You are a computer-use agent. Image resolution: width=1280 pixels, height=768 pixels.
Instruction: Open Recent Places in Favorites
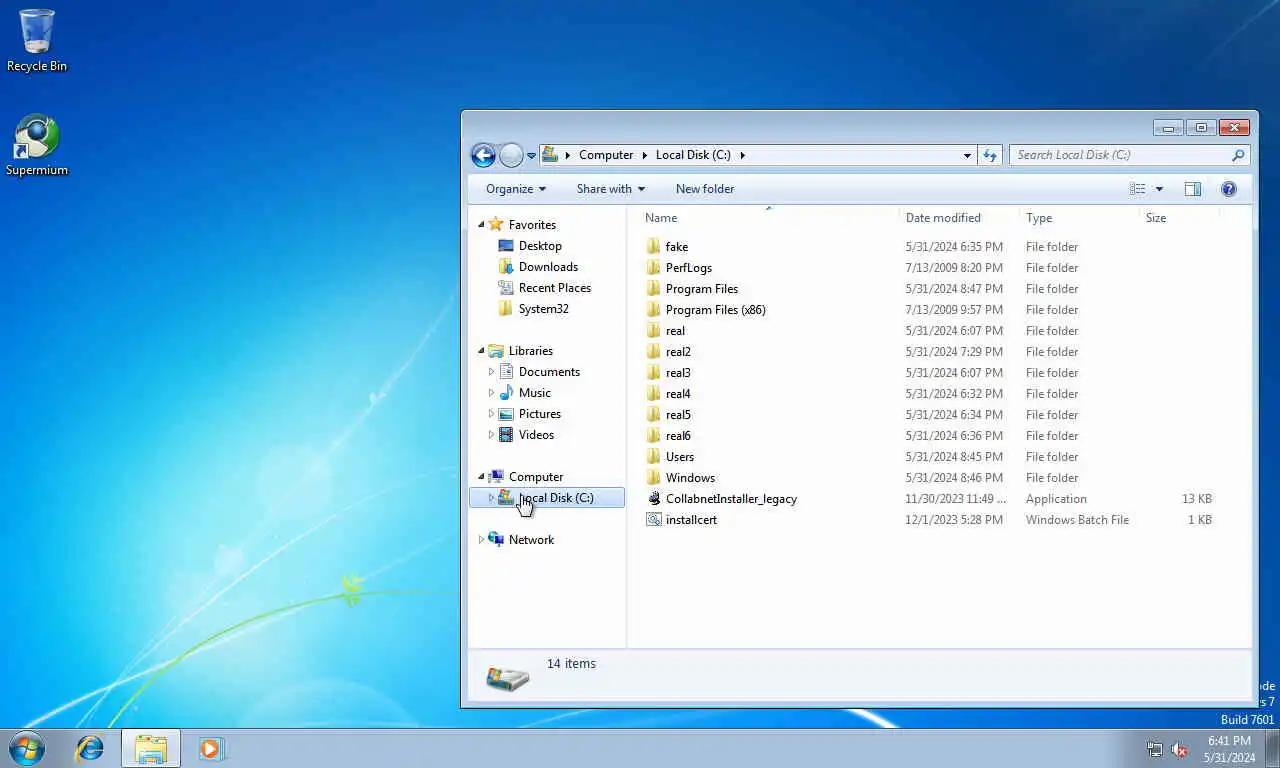[x=555, y=288]
